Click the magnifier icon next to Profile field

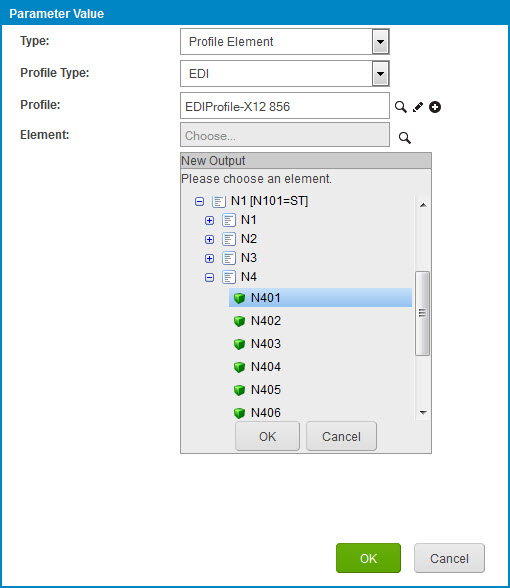tap(400, 107)
